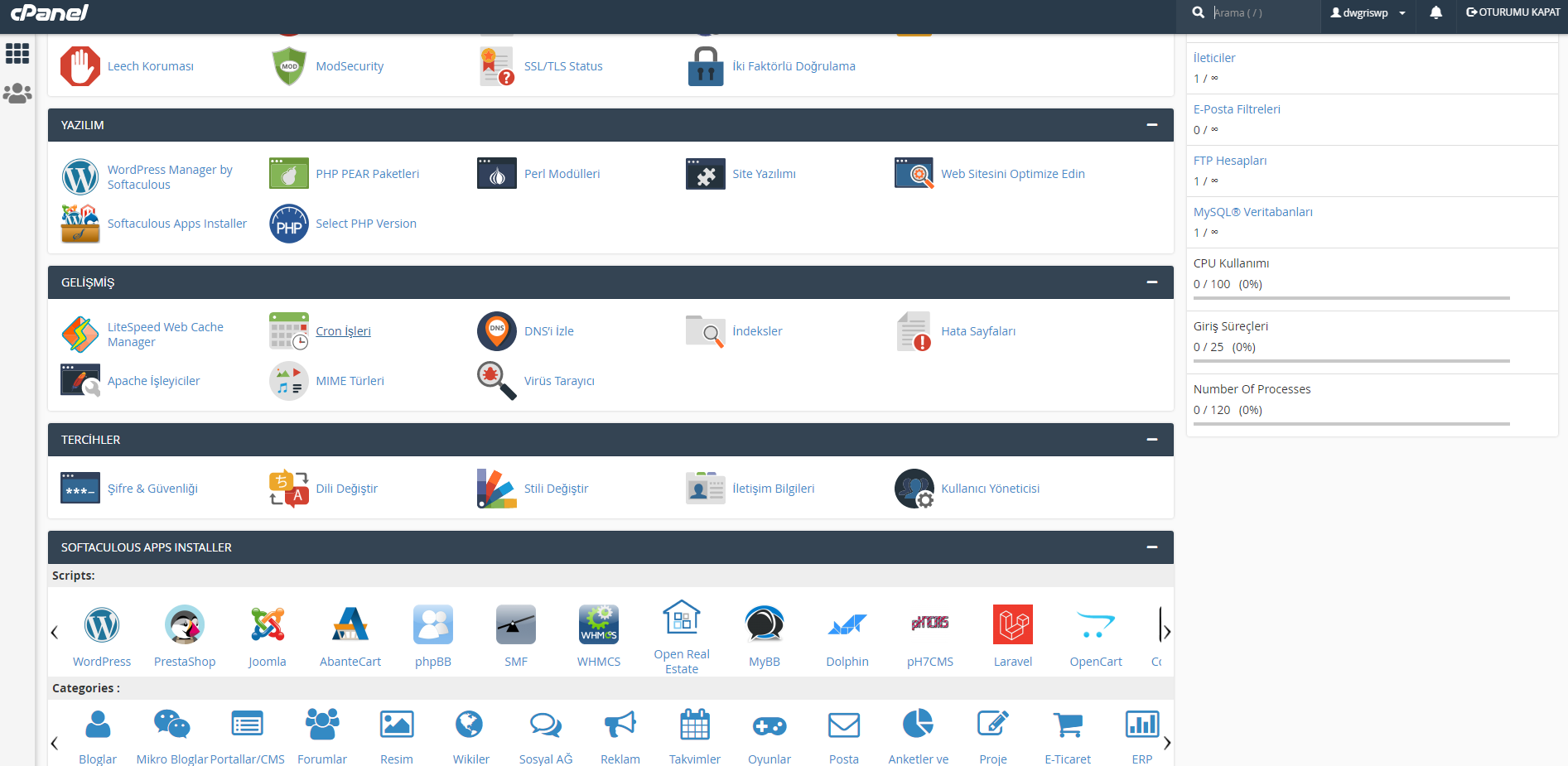Viewport: 1568px width, 766px height.
Task: Click the notifications bell icon
Action: tap(1436, 12)
